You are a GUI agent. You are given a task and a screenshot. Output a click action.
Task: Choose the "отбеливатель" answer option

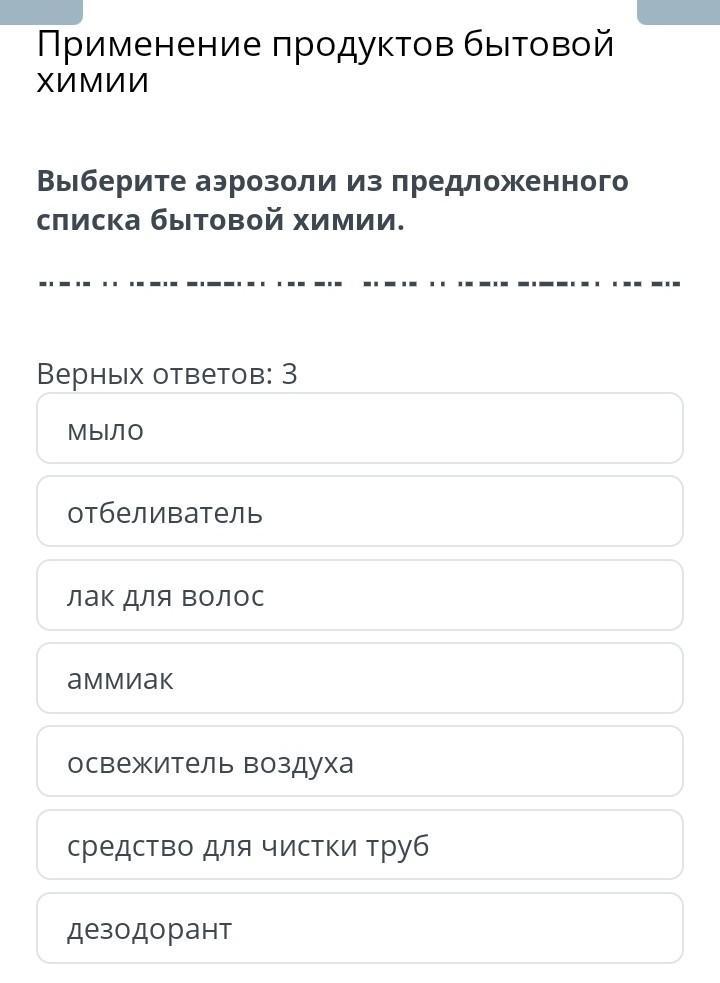pyautogui.click(x=360, y=512)
